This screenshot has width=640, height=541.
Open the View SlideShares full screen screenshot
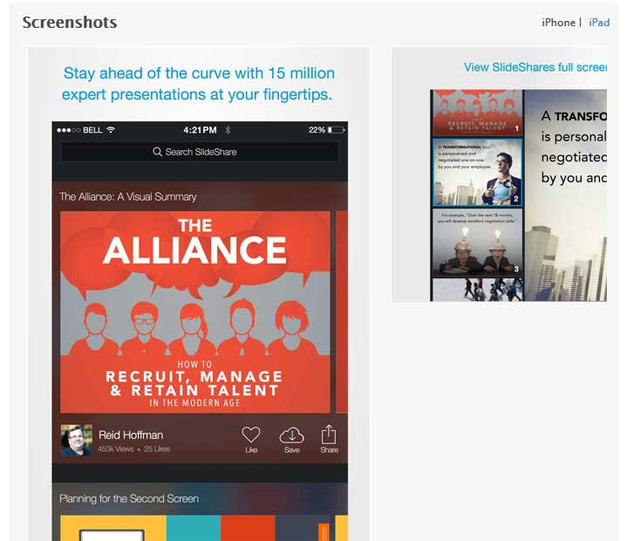499,175
